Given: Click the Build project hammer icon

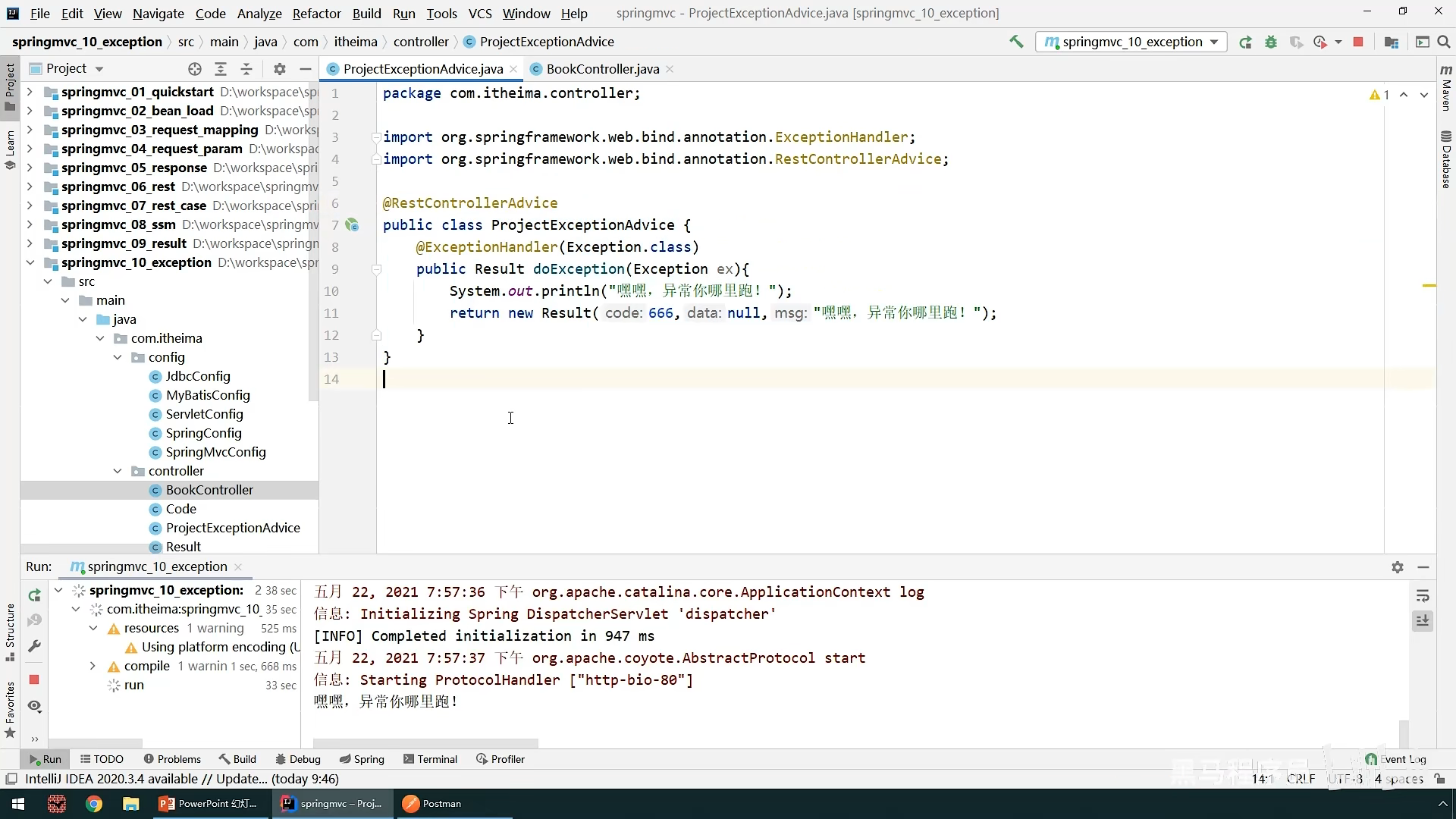Looking at the screenshot, I should 1016,42.
